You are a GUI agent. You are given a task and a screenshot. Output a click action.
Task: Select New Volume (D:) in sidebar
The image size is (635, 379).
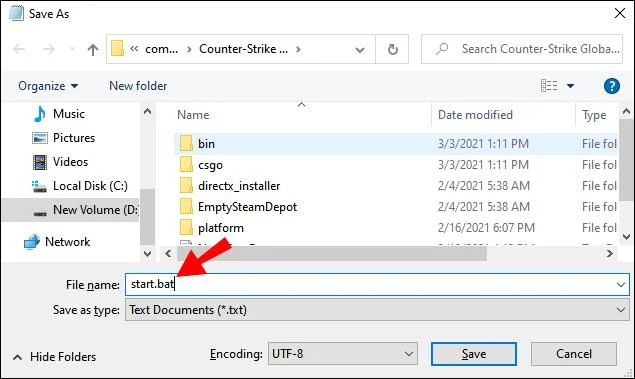[70, 210]
